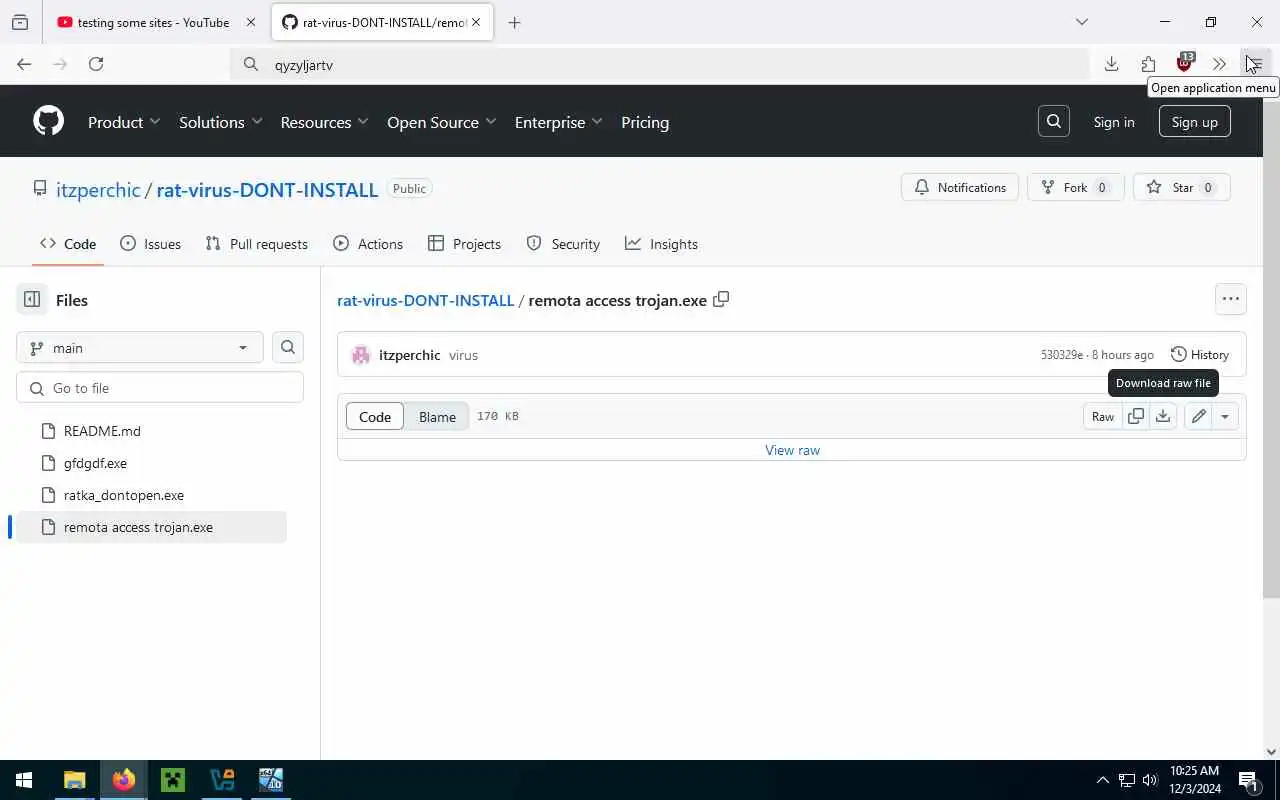Open the Actions tab
This screenshot has width=1280, height=800.
(368, 244)
